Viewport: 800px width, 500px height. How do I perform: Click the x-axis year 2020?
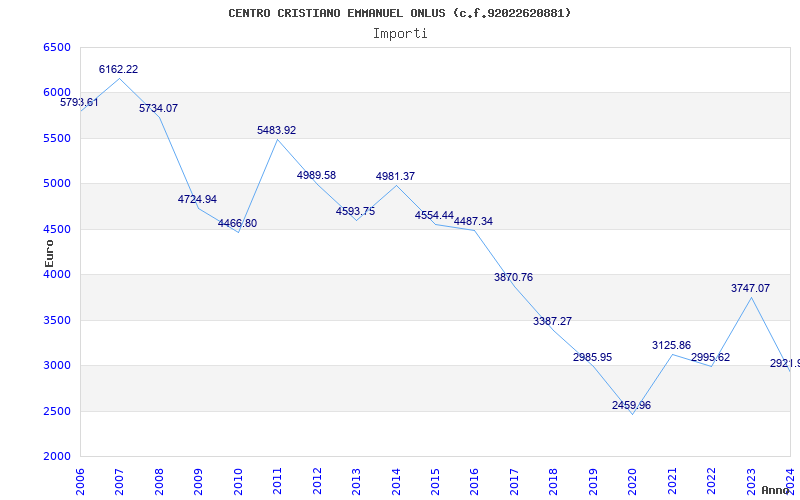pos(632,481)
